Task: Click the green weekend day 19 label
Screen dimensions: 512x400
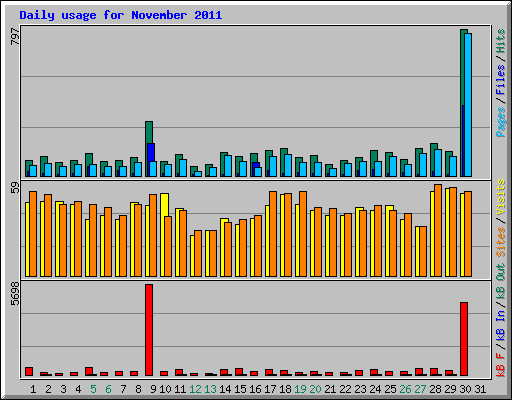Action: 300,389
